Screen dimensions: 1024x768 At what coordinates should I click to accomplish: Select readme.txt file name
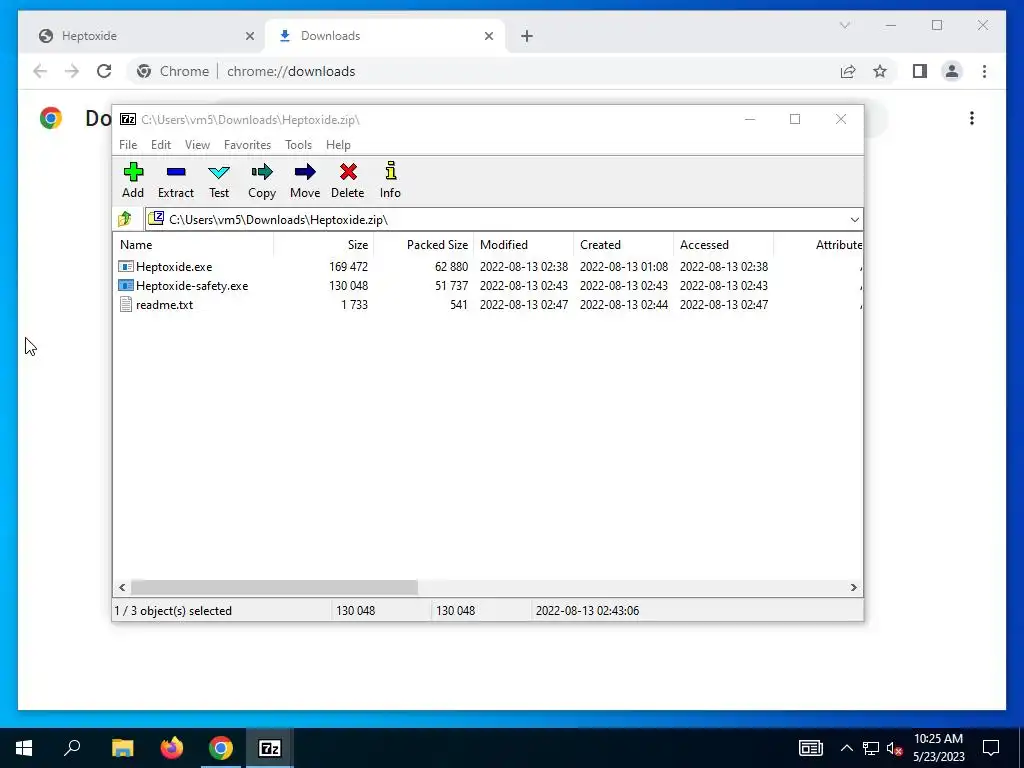click(x=165, y=304)
